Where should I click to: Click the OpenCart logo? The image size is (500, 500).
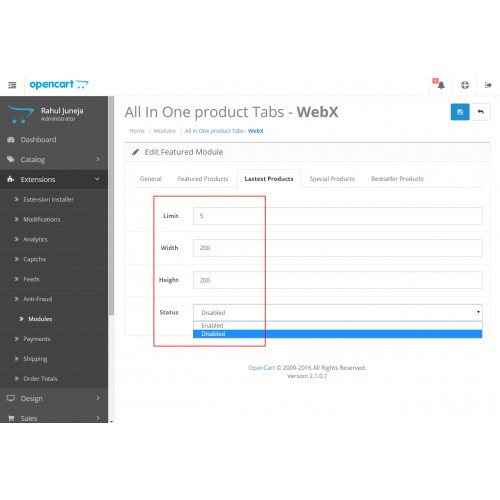pos(59,84)
